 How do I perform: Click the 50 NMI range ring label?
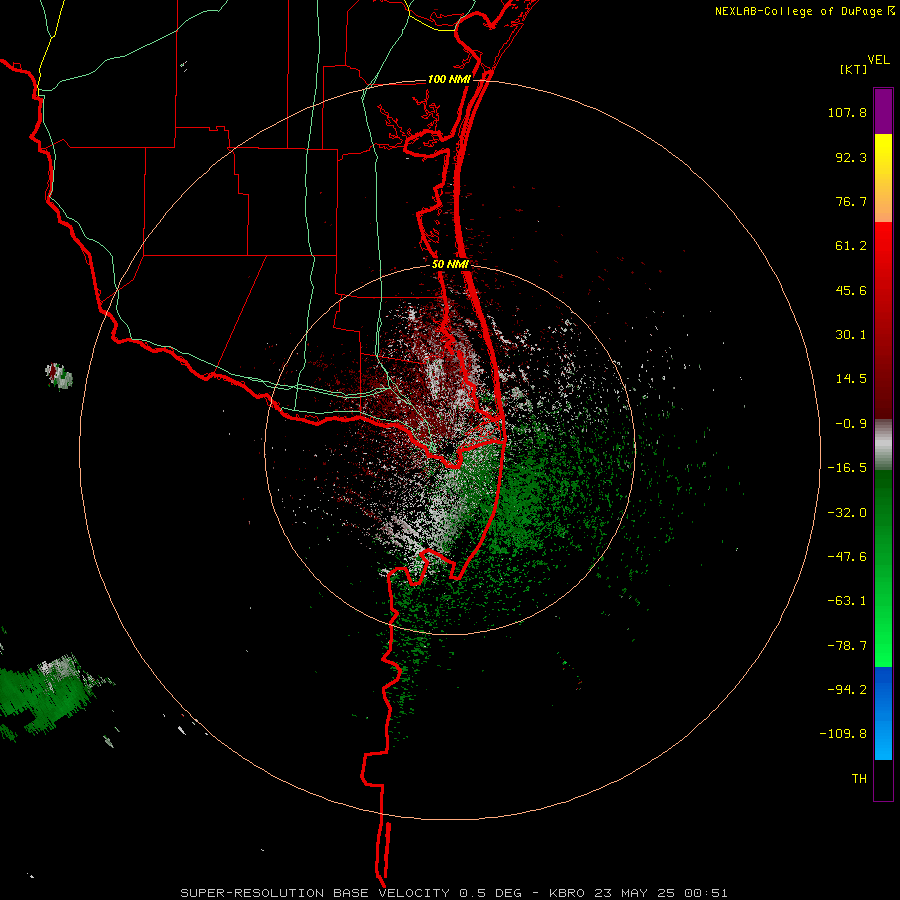(450, 265)
